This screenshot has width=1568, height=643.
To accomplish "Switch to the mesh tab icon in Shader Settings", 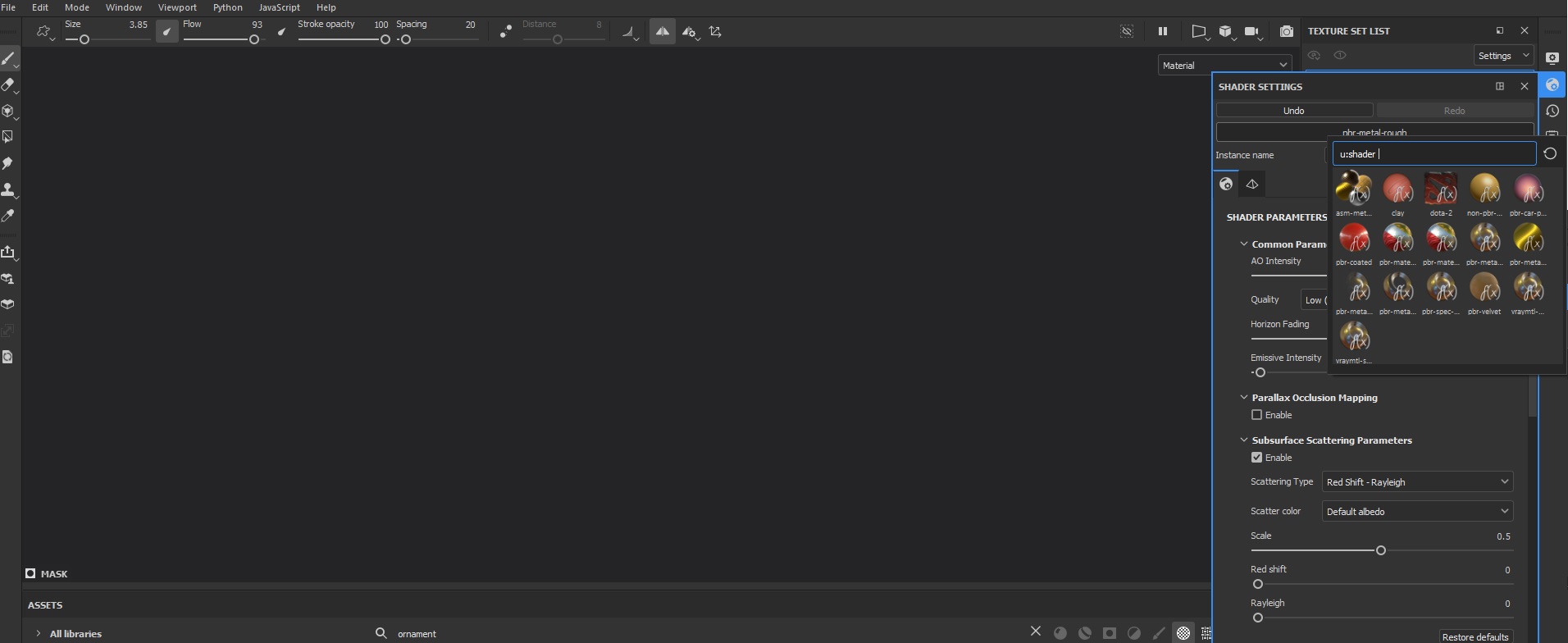I will (1252, 184).
